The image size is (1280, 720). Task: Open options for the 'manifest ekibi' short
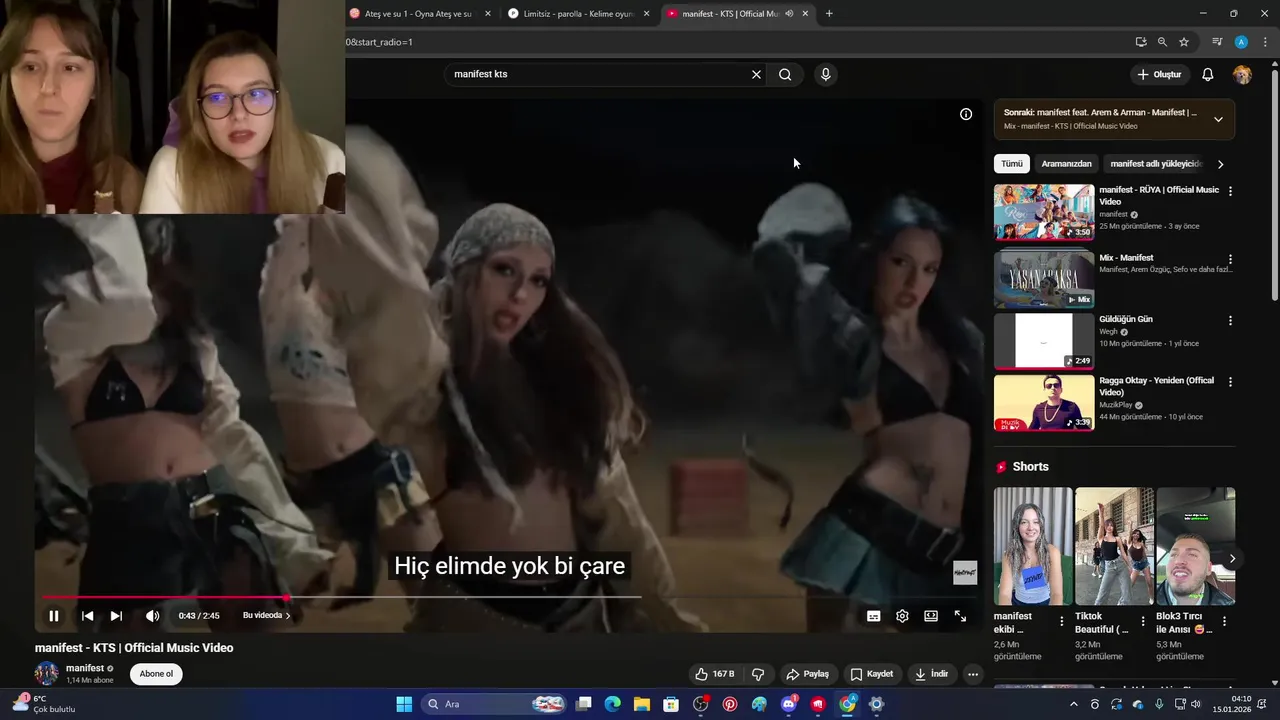(1062, 621)
